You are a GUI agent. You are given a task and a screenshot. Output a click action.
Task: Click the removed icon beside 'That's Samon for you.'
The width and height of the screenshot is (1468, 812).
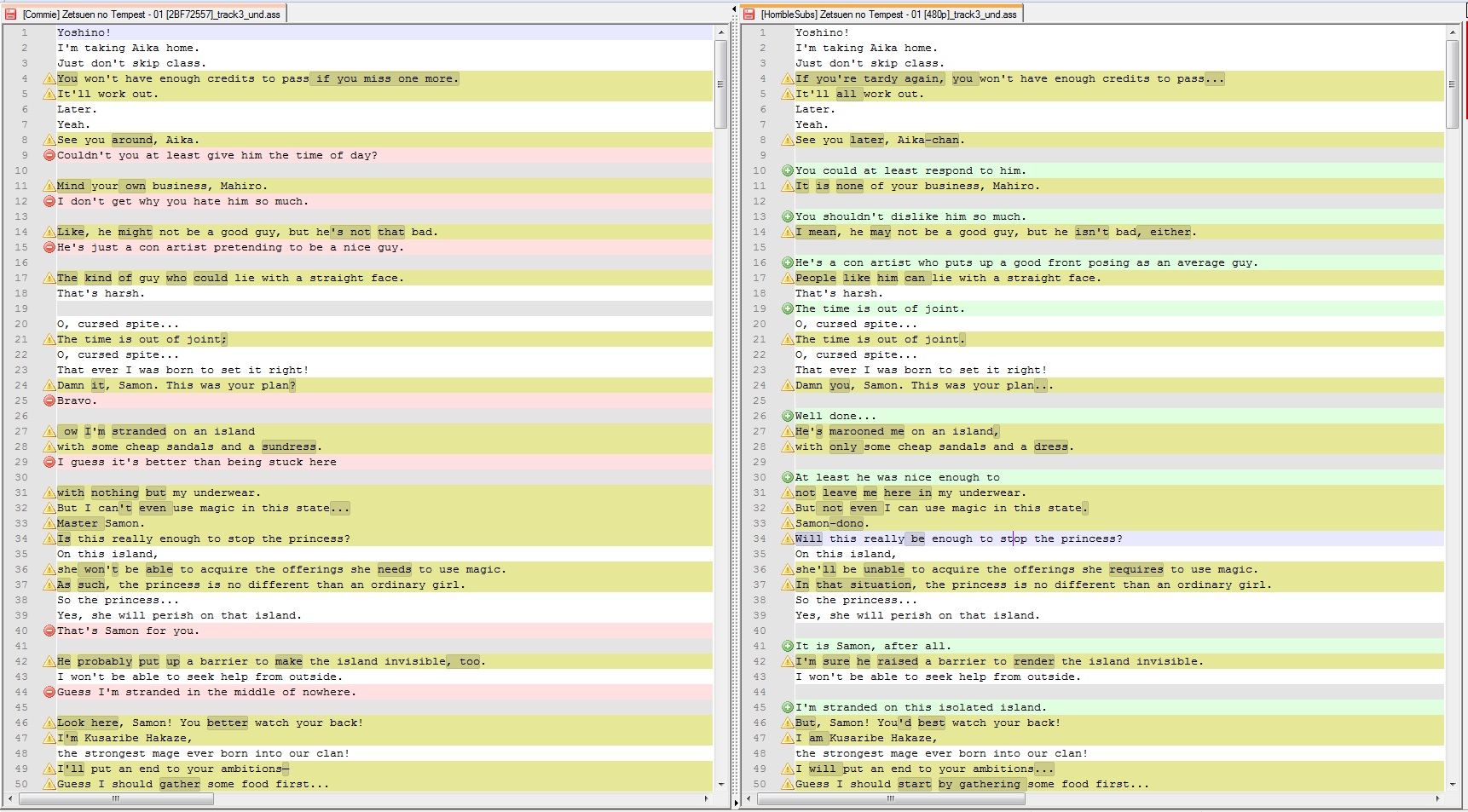[49, 631]
